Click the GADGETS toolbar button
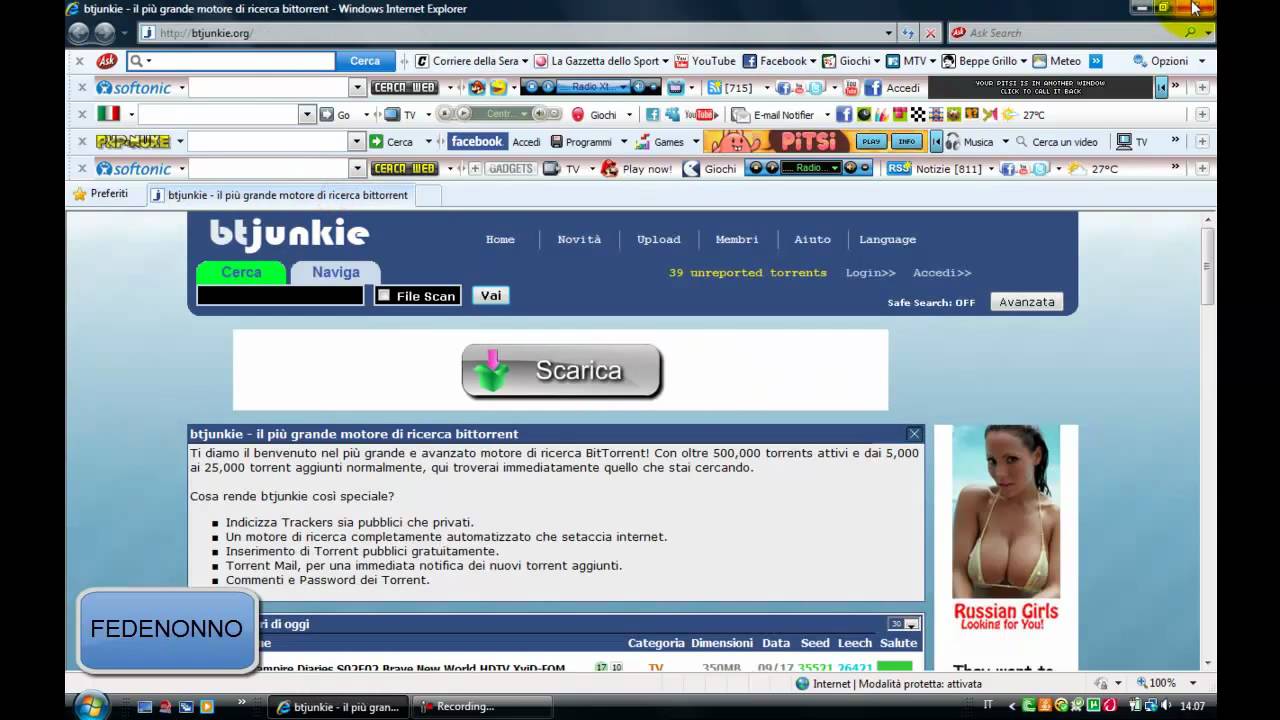Screen dimensions: 1280x720 click(511, 169)
